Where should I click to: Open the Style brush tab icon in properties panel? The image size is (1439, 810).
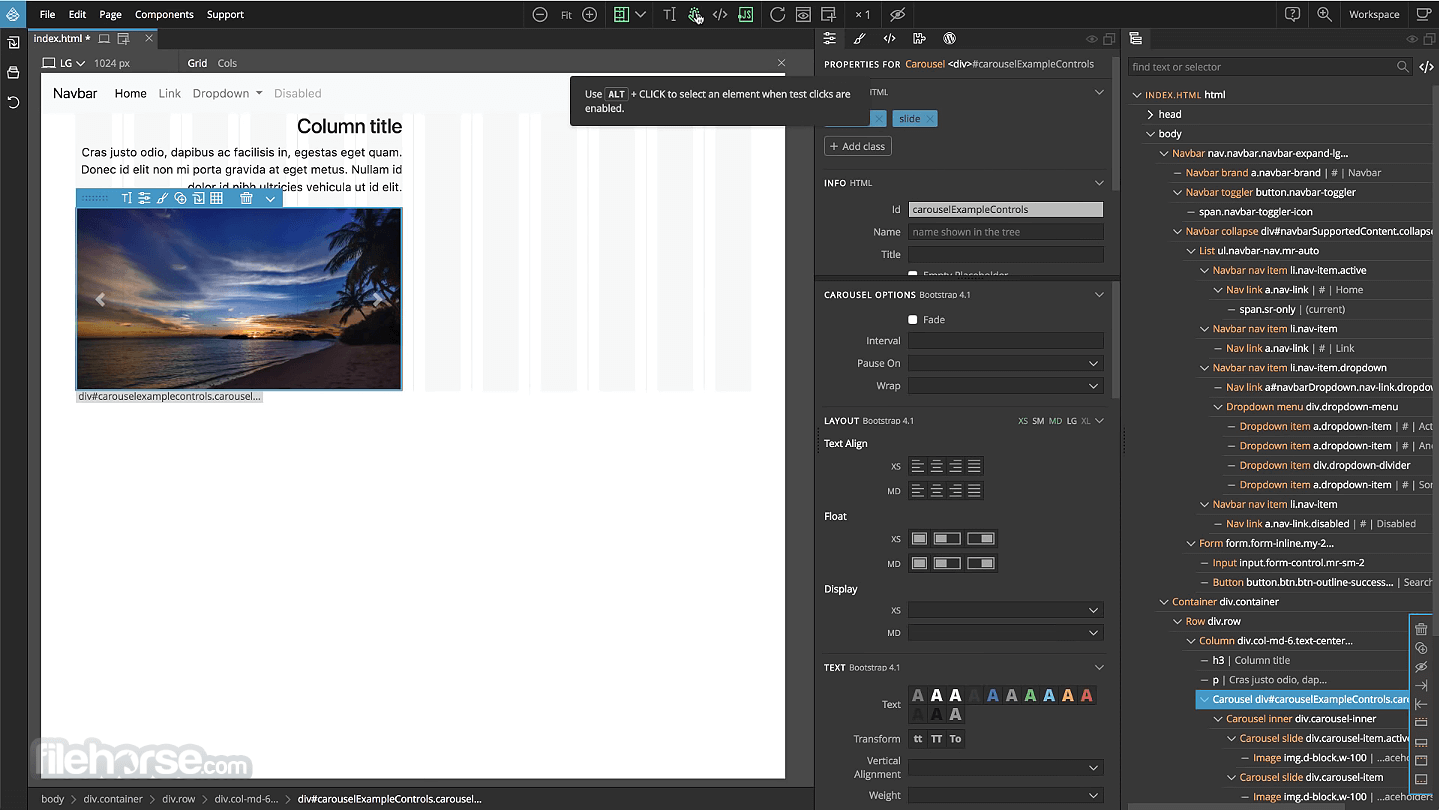[x=859, y=39]
